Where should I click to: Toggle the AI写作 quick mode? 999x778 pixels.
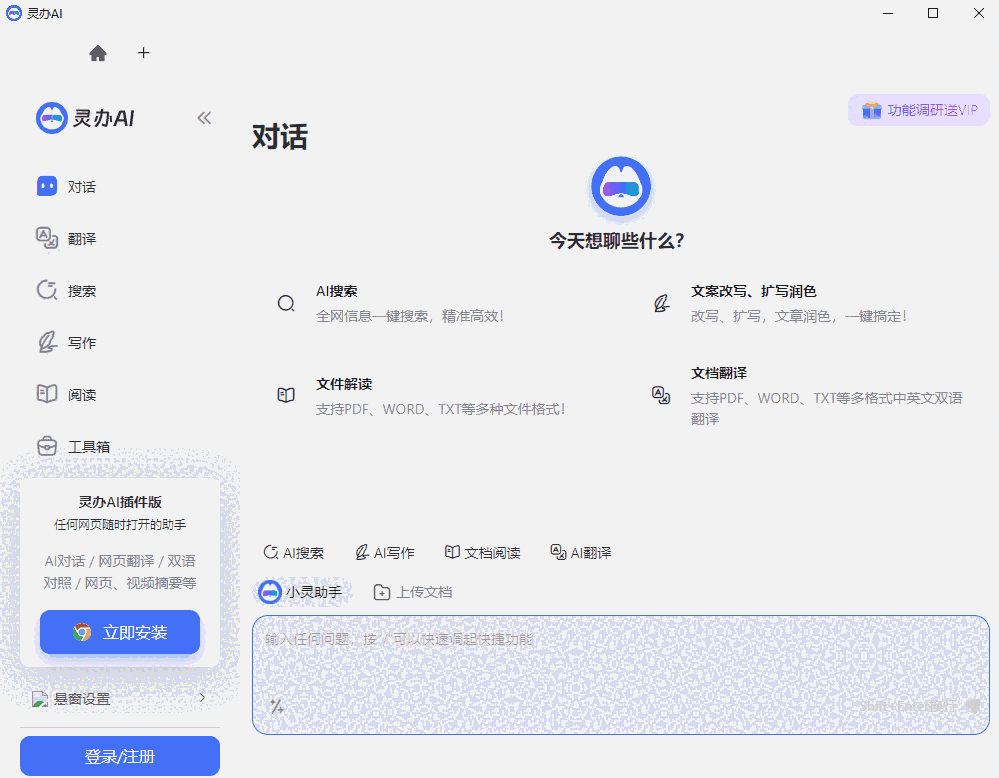click(385, 551)
